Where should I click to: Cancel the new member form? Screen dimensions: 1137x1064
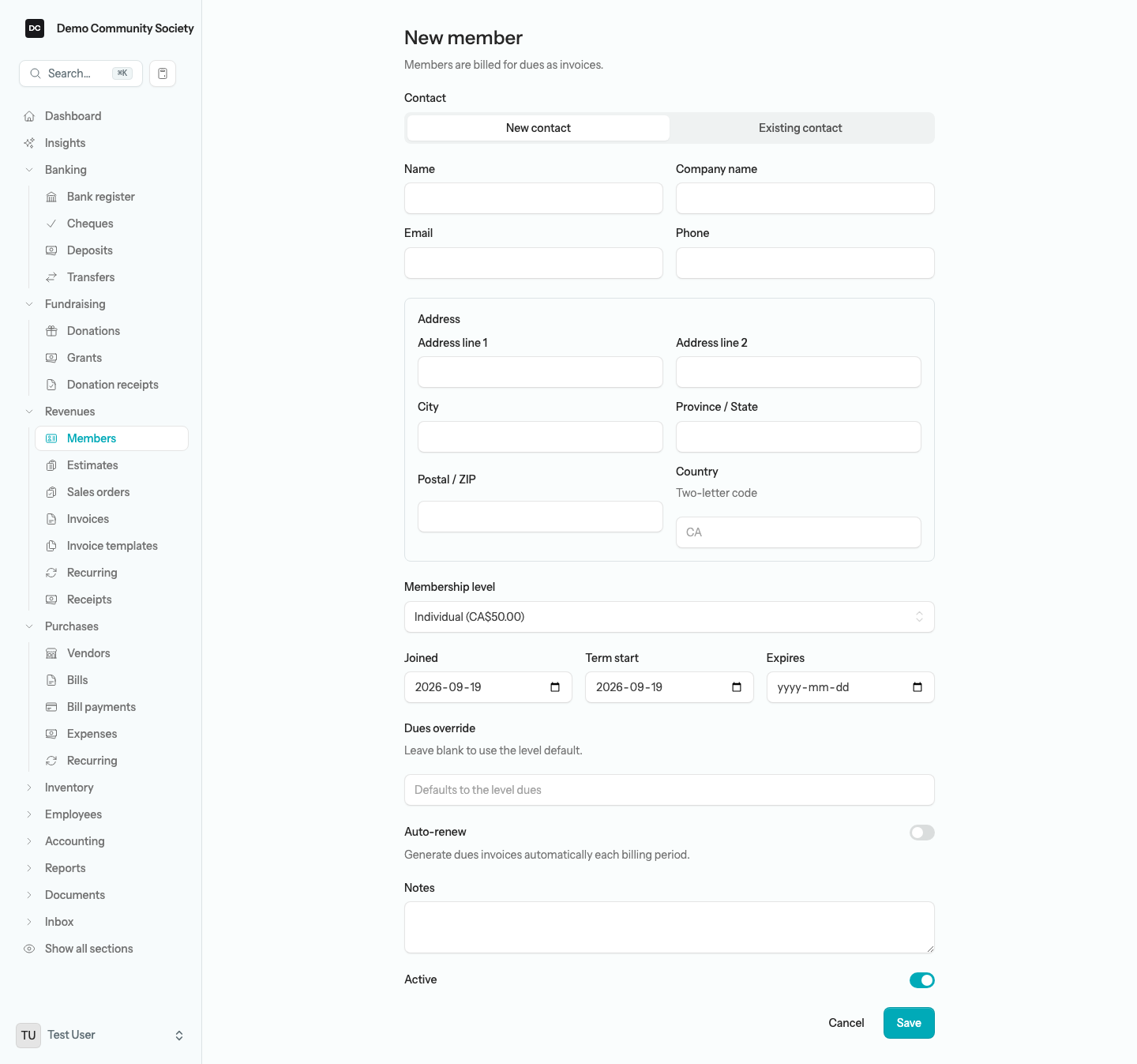(x=846, y=1023)
